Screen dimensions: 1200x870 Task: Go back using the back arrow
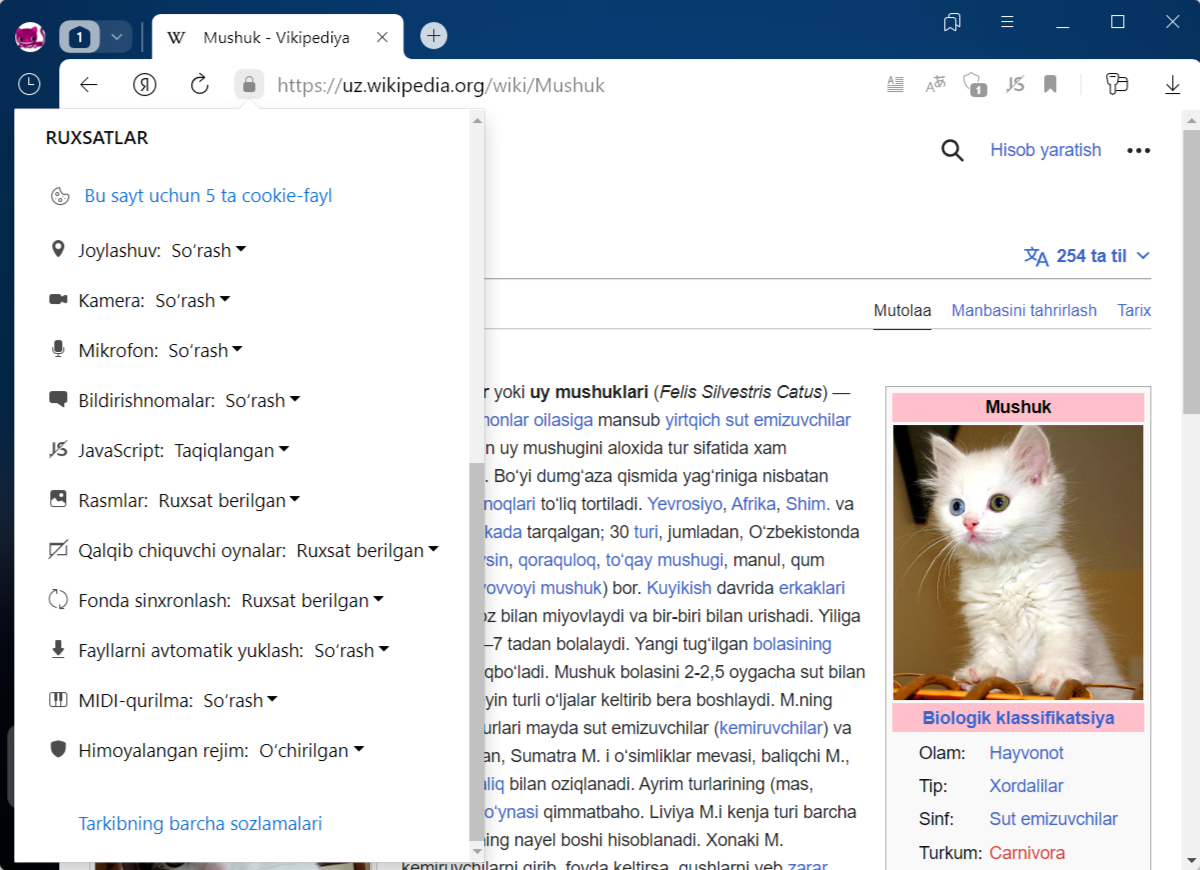tap(89, 85)
